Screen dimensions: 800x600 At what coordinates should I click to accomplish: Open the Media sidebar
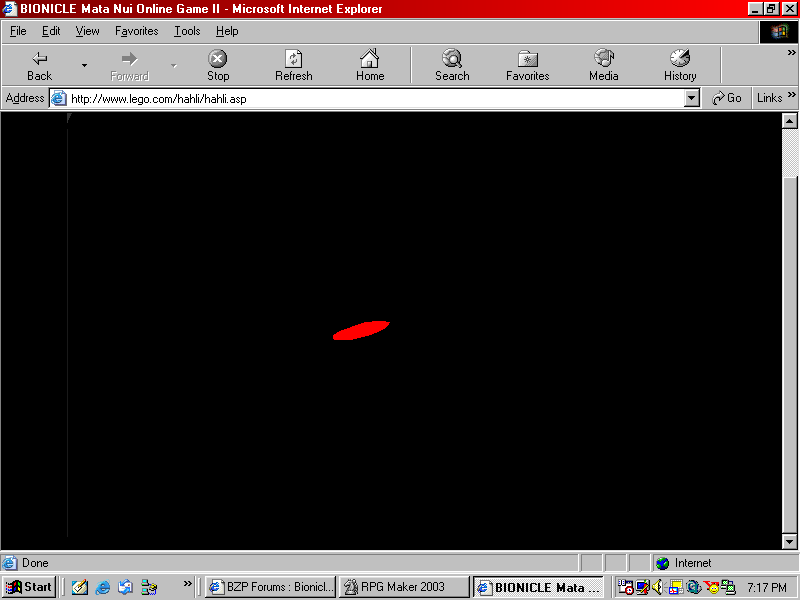[x=603, y=64]
